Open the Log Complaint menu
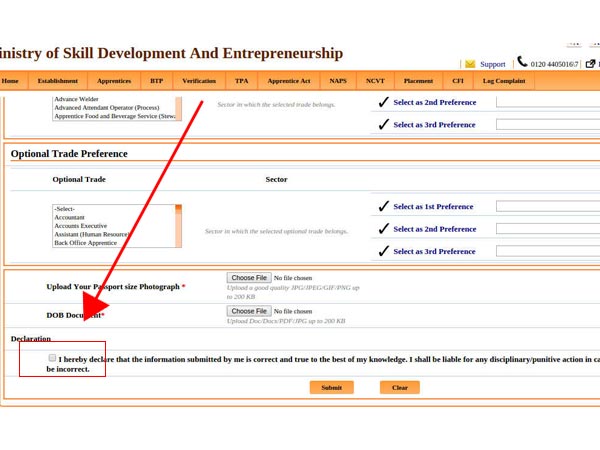Screen dimensions: 600x450 pyautogui.click(x=504, y=81)
